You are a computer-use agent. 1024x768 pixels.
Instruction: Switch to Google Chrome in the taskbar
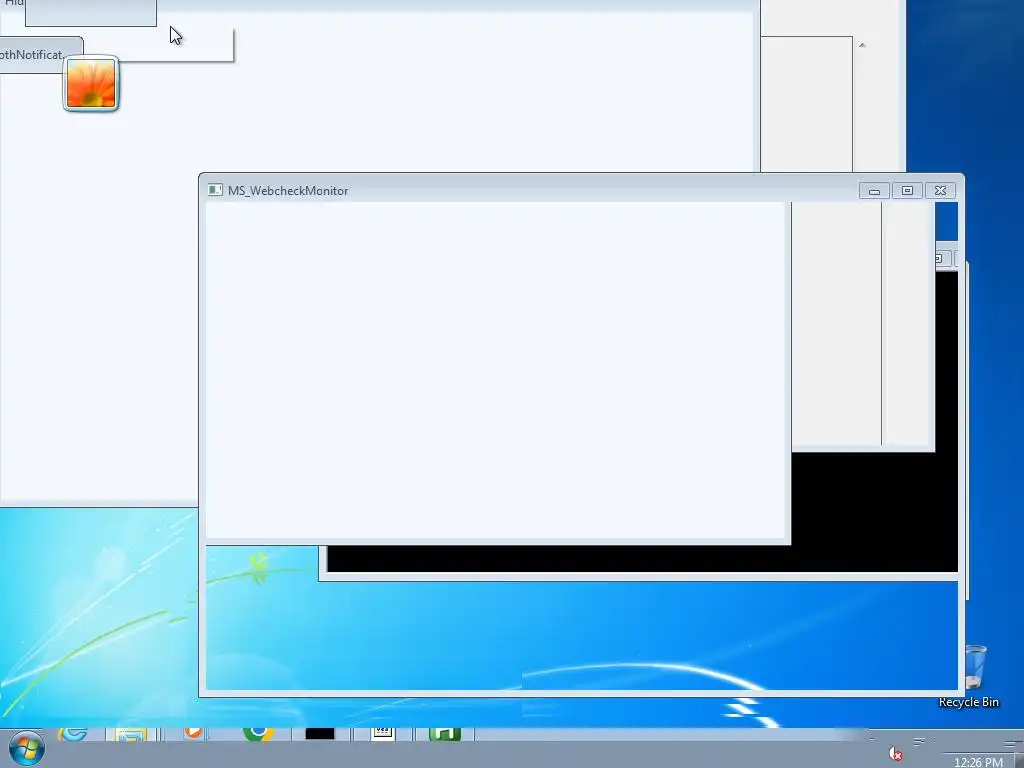[x=258, y=733]
